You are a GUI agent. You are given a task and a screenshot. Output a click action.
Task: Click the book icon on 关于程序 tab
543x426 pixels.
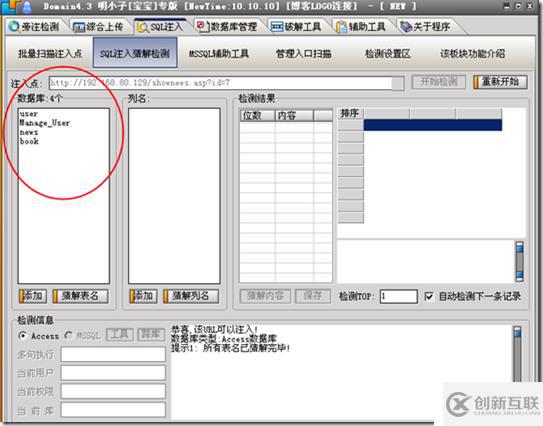click(406, 27)
